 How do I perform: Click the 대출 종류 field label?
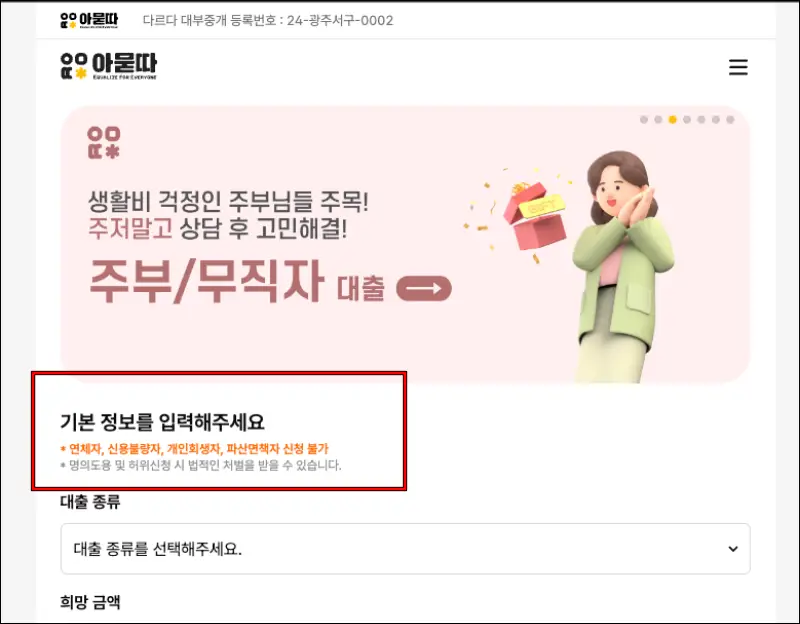point(90,502)
